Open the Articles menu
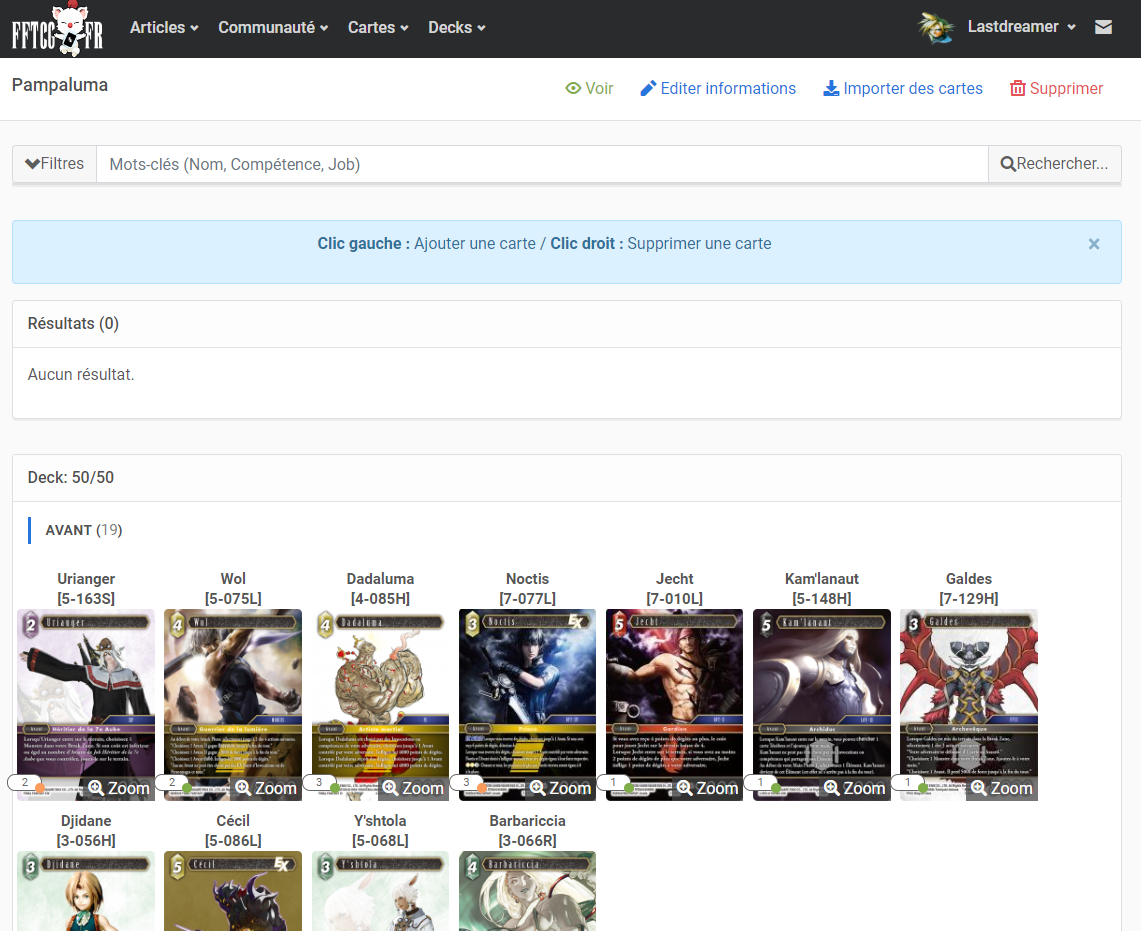 click(x=164, y=28)
